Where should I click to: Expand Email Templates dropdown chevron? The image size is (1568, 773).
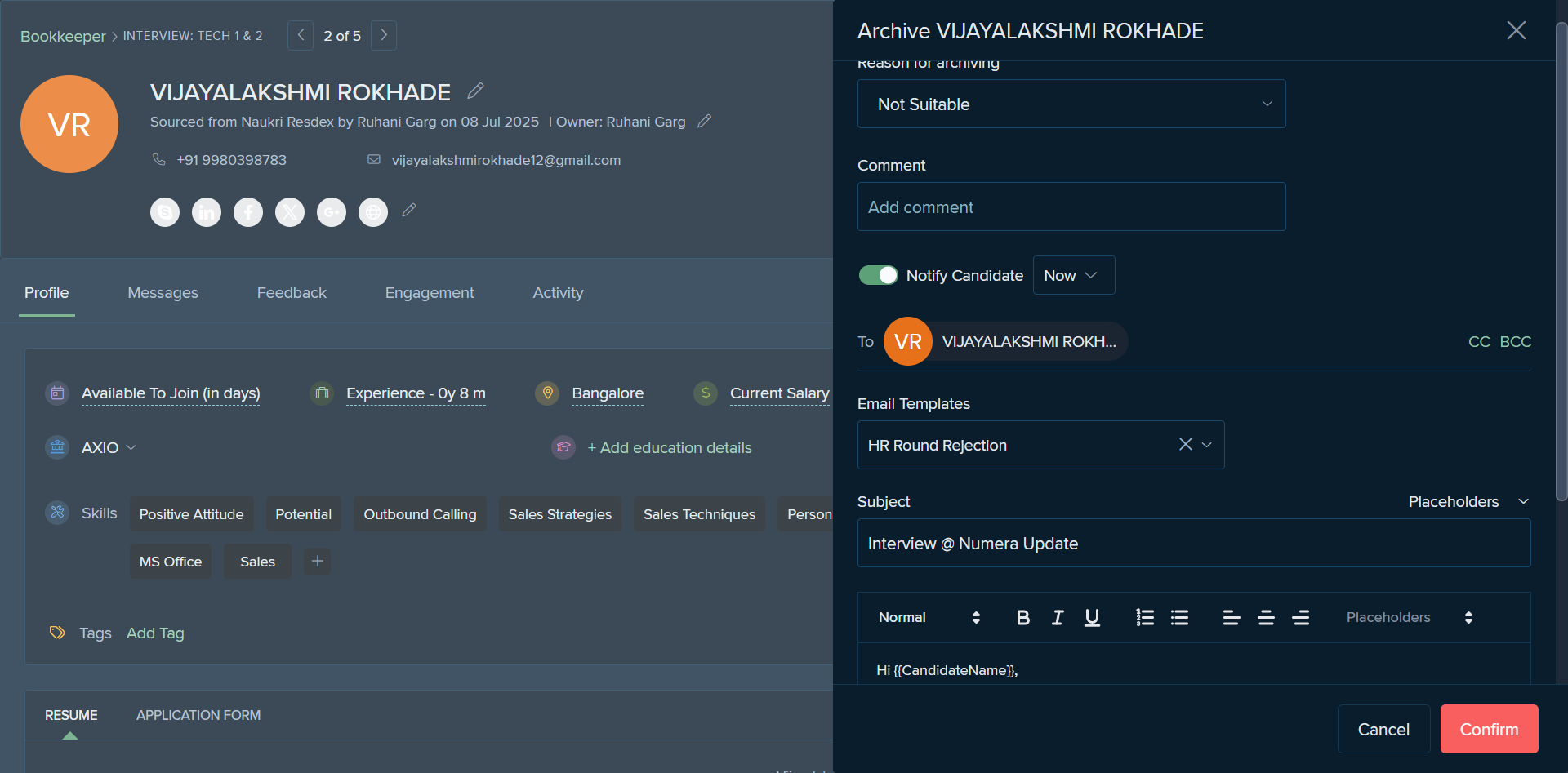point(1207,445)
